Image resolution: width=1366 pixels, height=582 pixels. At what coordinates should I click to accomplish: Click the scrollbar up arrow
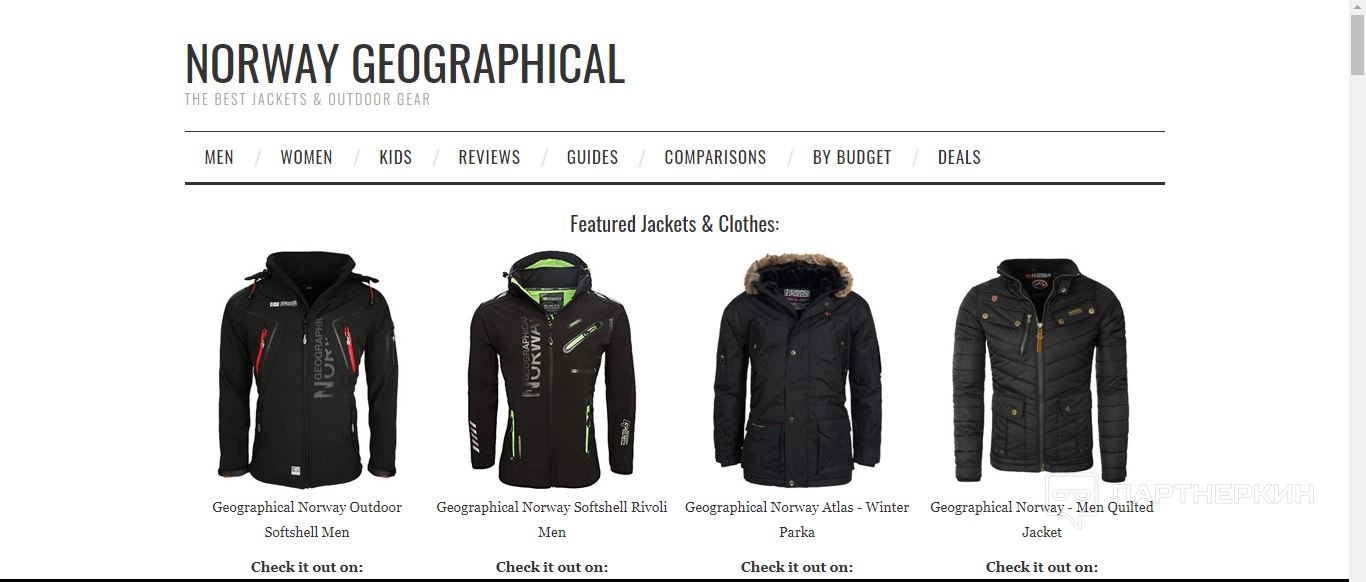click(1357, 7)
